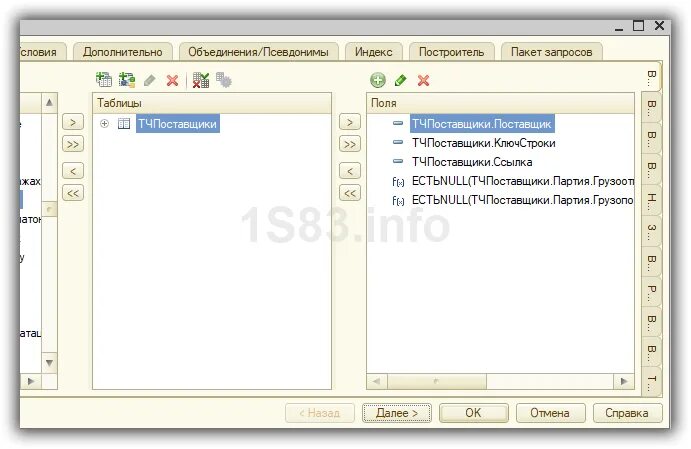Click the green plus add field icon
Viewport: 691px width, 449px height.
pos(378,80)
